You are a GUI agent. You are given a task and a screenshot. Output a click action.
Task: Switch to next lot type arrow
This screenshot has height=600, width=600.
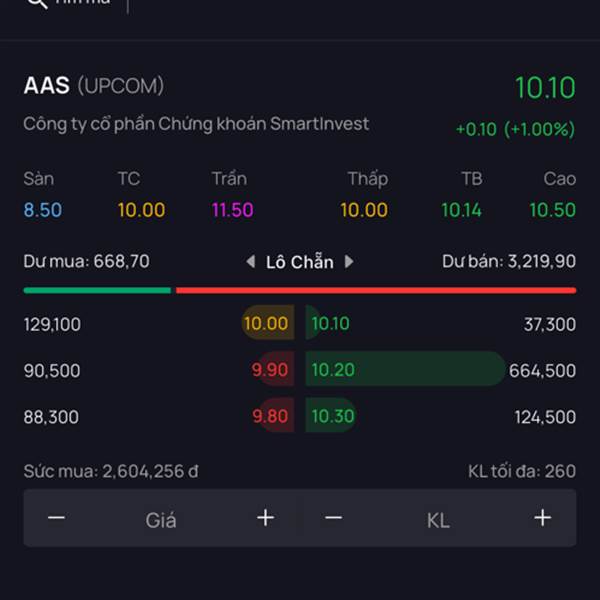(349, 262)
